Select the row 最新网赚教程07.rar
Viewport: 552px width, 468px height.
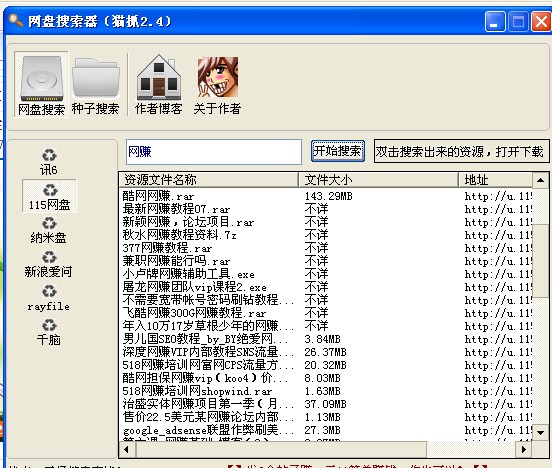point(326,209)
